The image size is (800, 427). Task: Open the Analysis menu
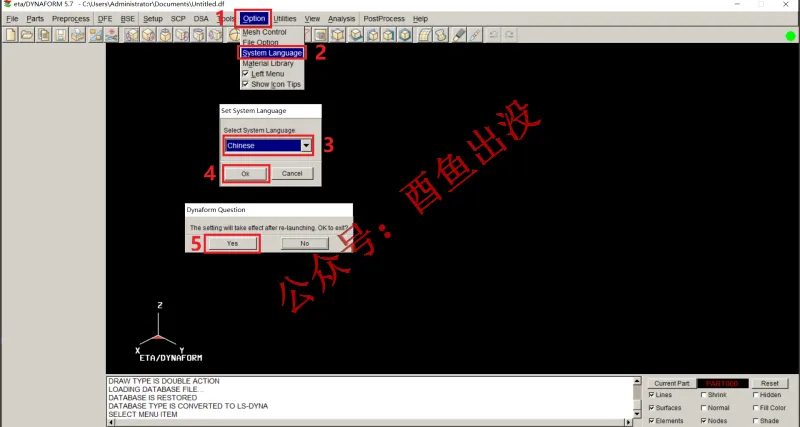(341, 19)
